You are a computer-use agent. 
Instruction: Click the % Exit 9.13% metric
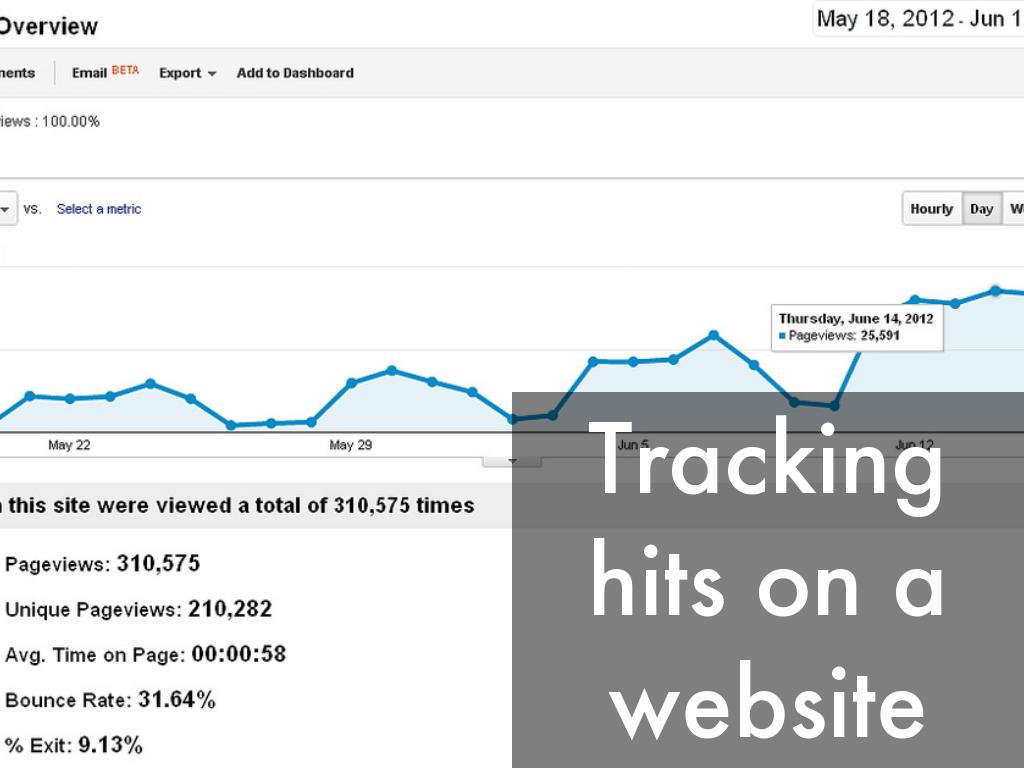(74, 745)
